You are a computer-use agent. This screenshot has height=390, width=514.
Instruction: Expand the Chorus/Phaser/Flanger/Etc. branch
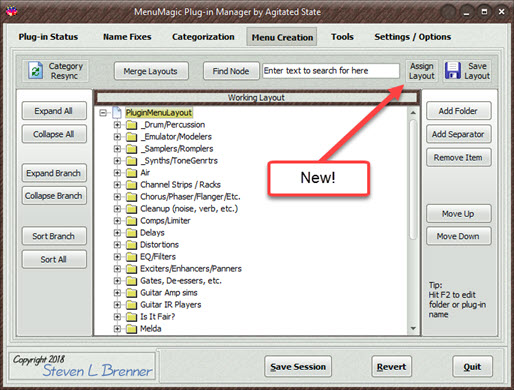117,197
